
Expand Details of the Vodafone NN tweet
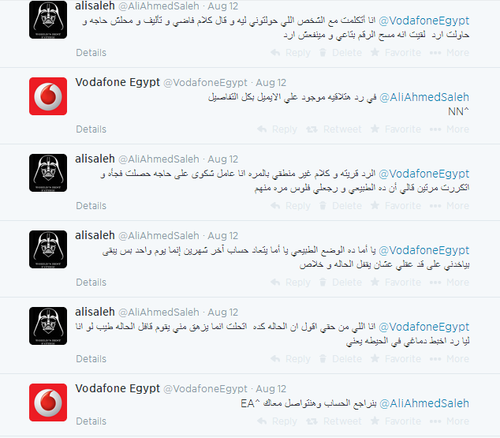(x=91, y=129)
